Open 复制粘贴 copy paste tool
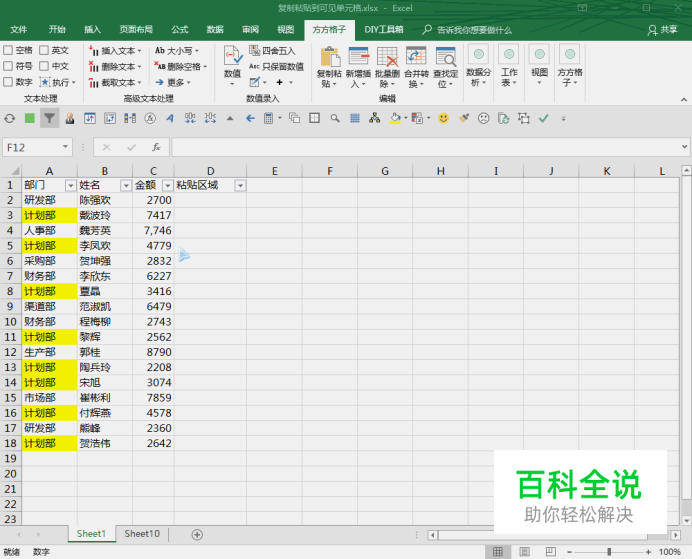 [x=329, y=68]
